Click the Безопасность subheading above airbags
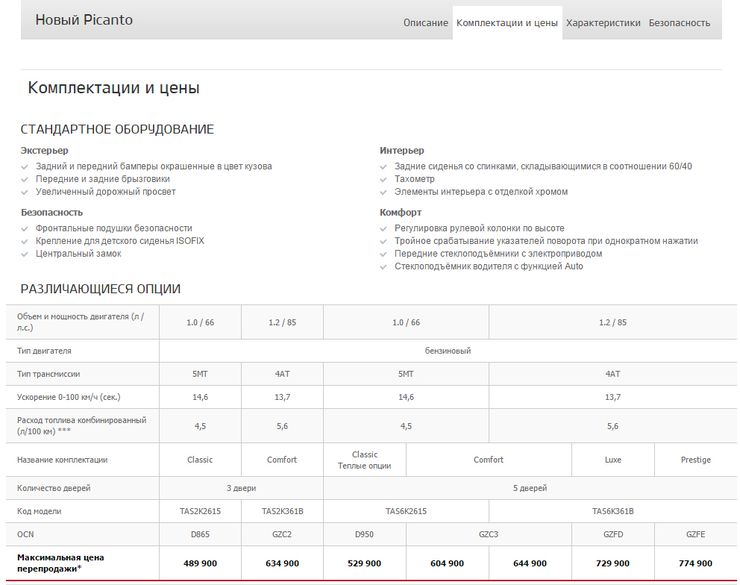The image size is (740, 585). pos(51,212)
